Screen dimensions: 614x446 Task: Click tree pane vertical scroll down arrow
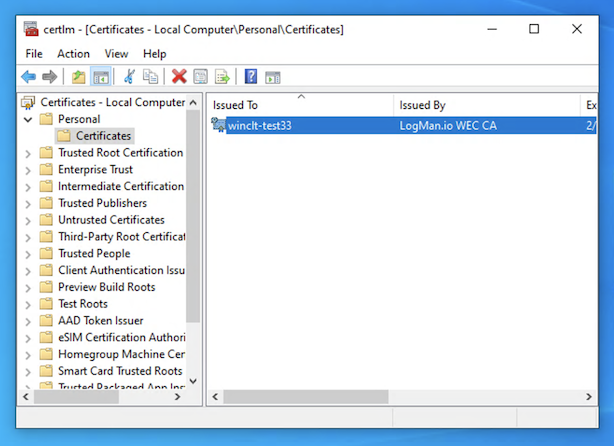(193, 381)
